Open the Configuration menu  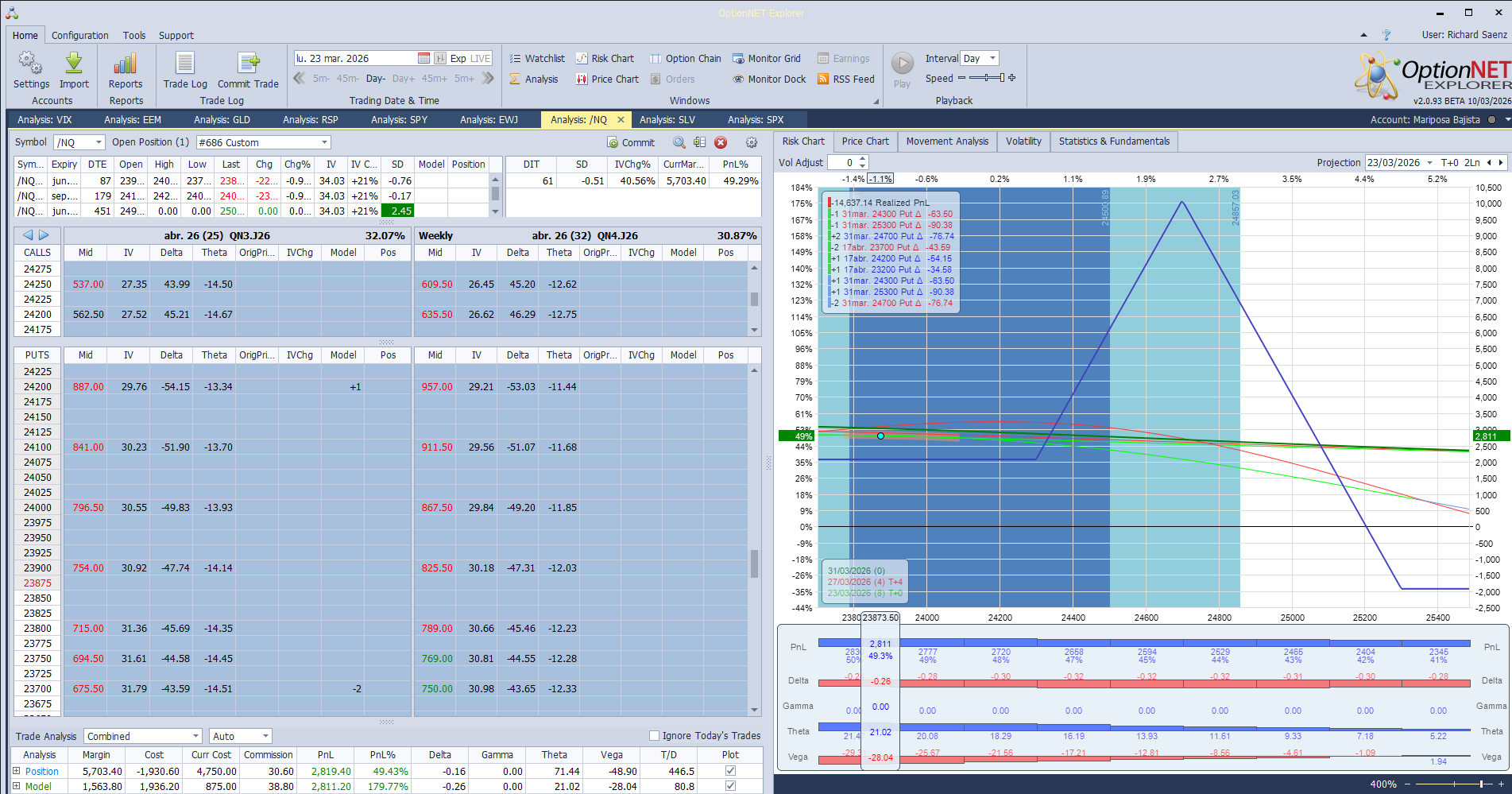(79, 35)
